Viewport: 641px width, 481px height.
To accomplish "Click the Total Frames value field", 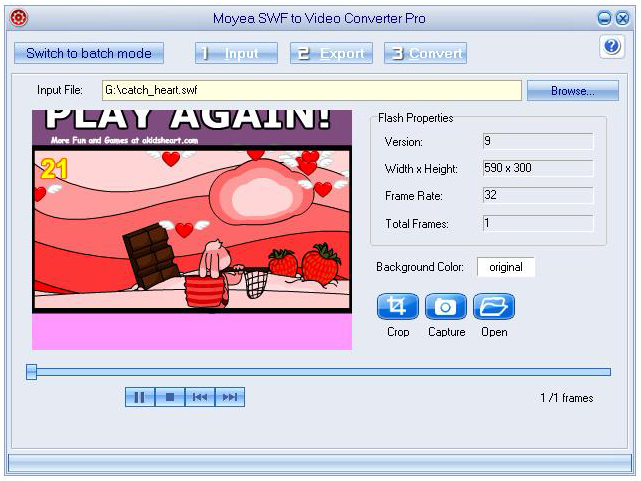I will click(538, 224).
